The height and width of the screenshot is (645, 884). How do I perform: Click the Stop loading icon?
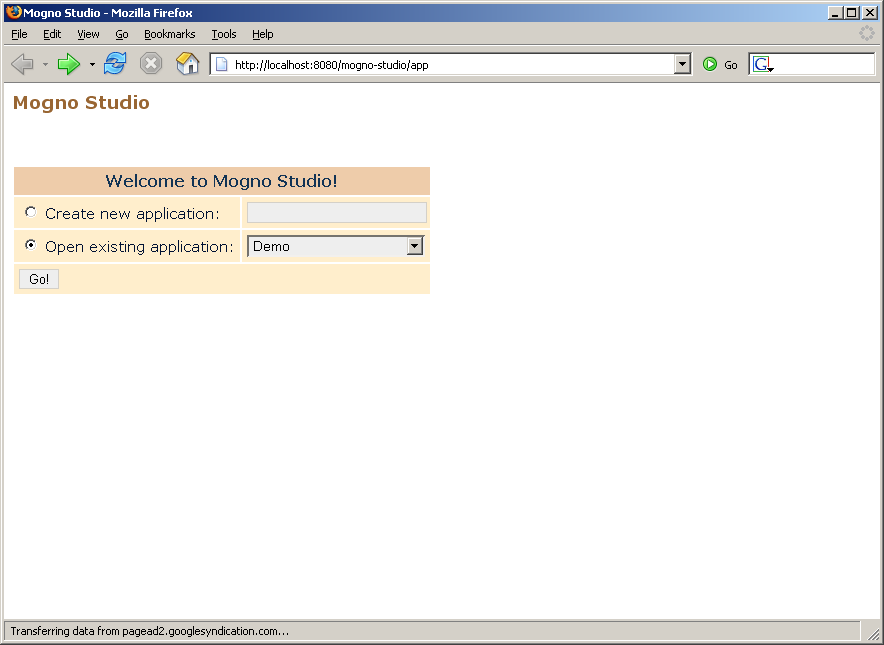pos(151,64)
